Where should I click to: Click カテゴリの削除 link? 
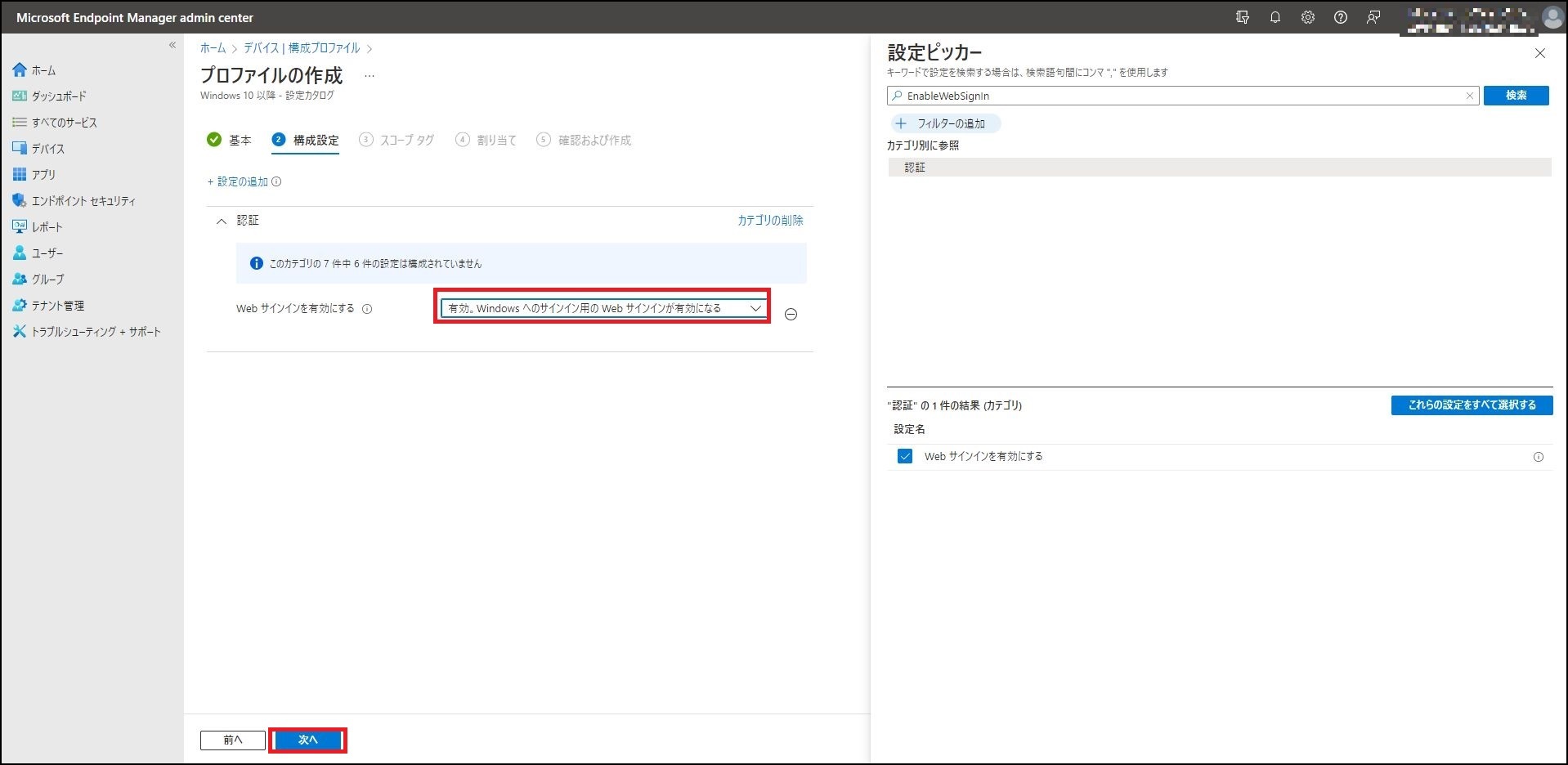pos(770,221)
